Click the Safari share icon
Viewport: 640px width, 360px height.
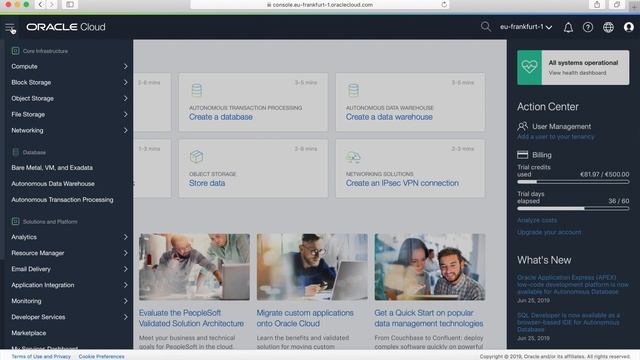[x=597, y=4]
